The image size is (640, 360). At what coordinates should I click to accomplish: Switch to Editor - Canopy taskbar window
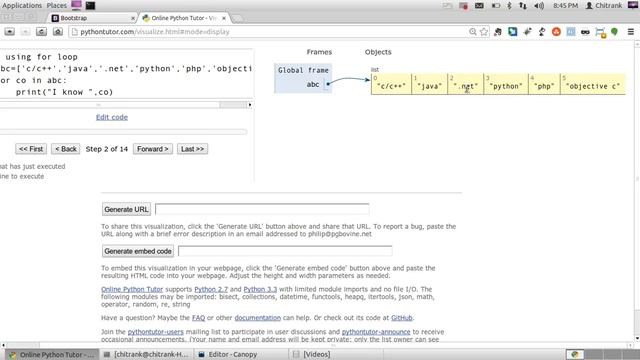pyautogui.click(x=241, y=354)
